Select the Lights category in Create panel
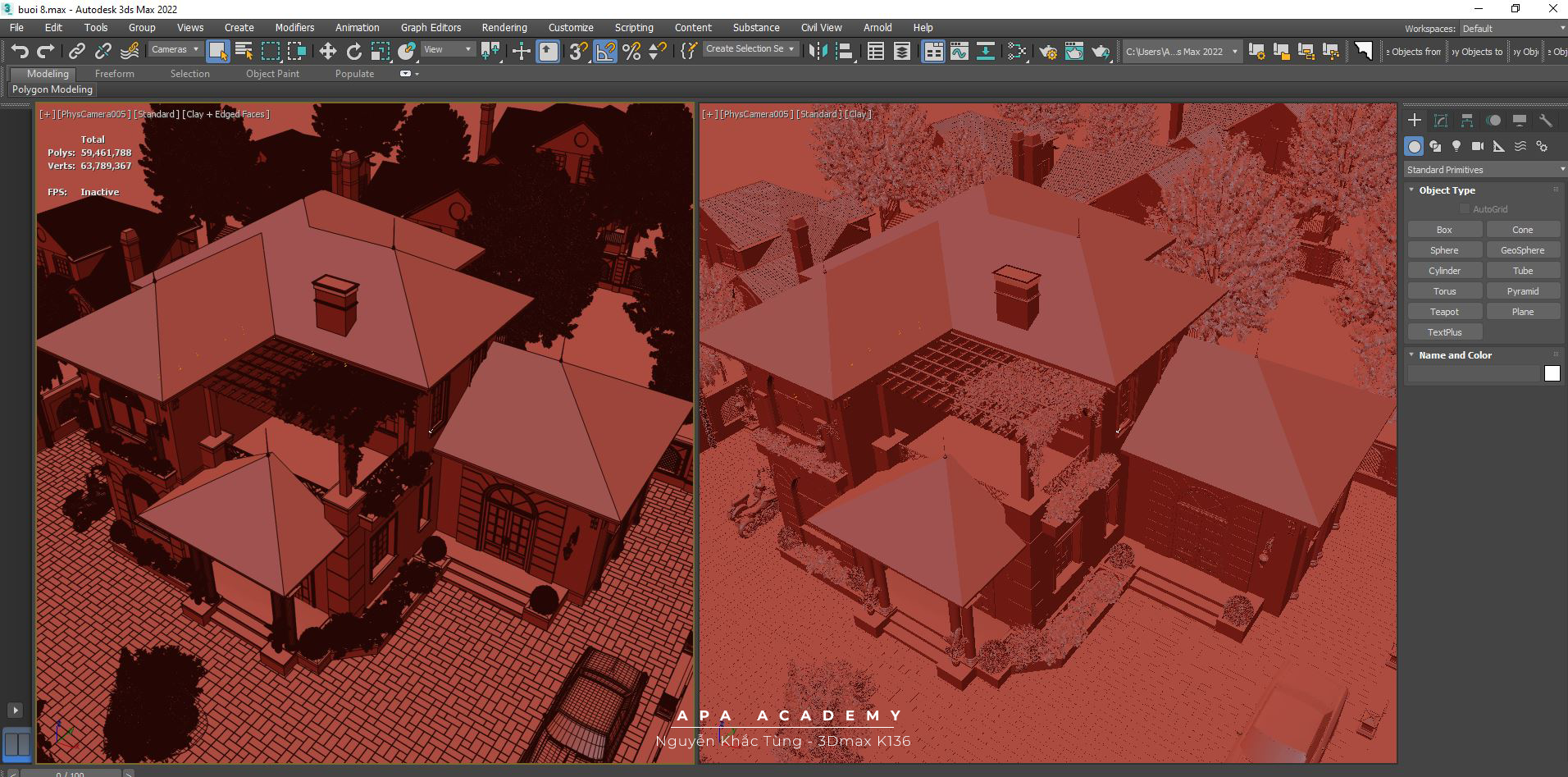Image resolution: width=1568 pixels, height=777 pixels. click(x=1456, y=146)
